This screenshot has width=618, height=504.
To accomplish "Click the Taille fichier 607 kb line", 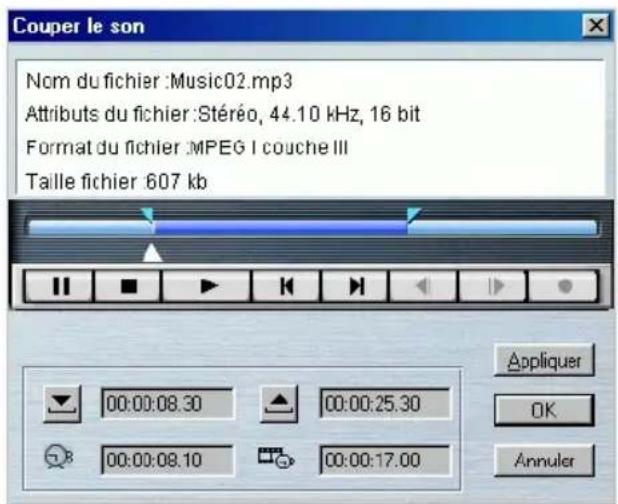I will click(x=116, y=182).
